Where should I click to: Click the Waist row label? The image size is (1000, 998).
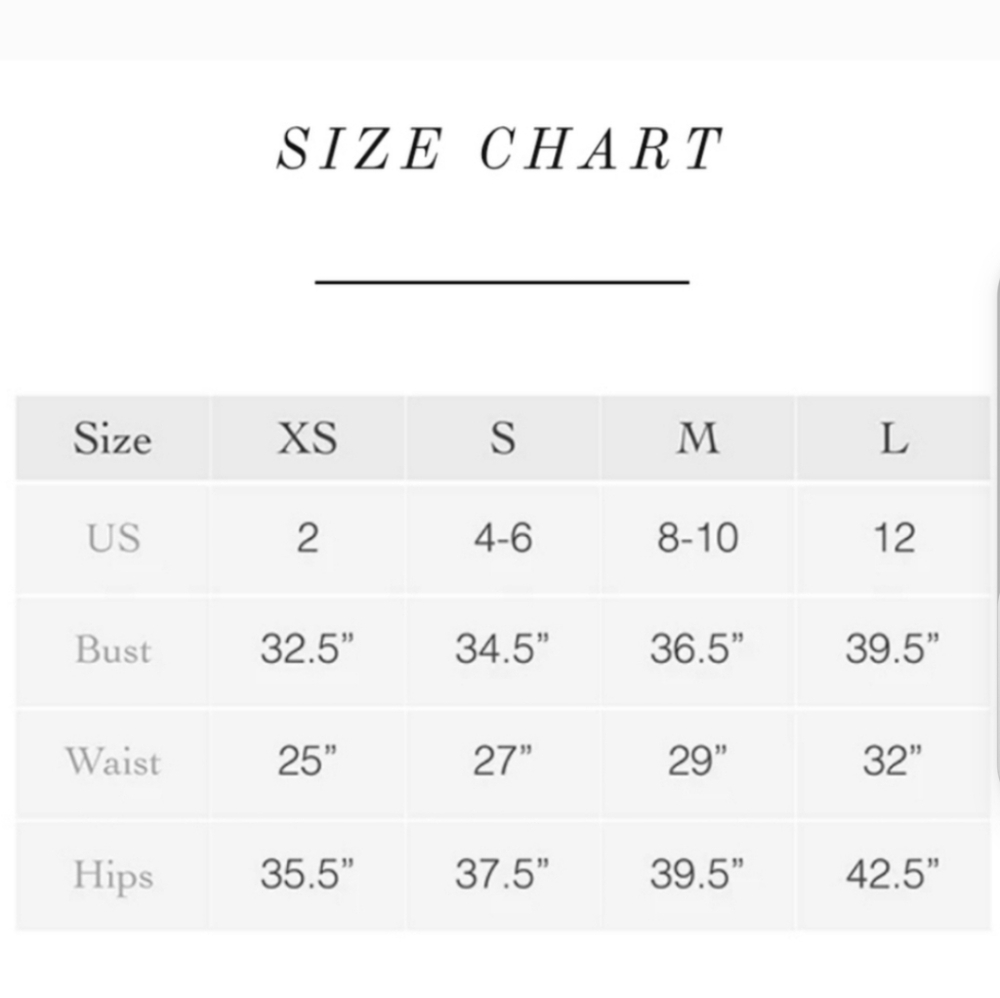click(112, 762)
